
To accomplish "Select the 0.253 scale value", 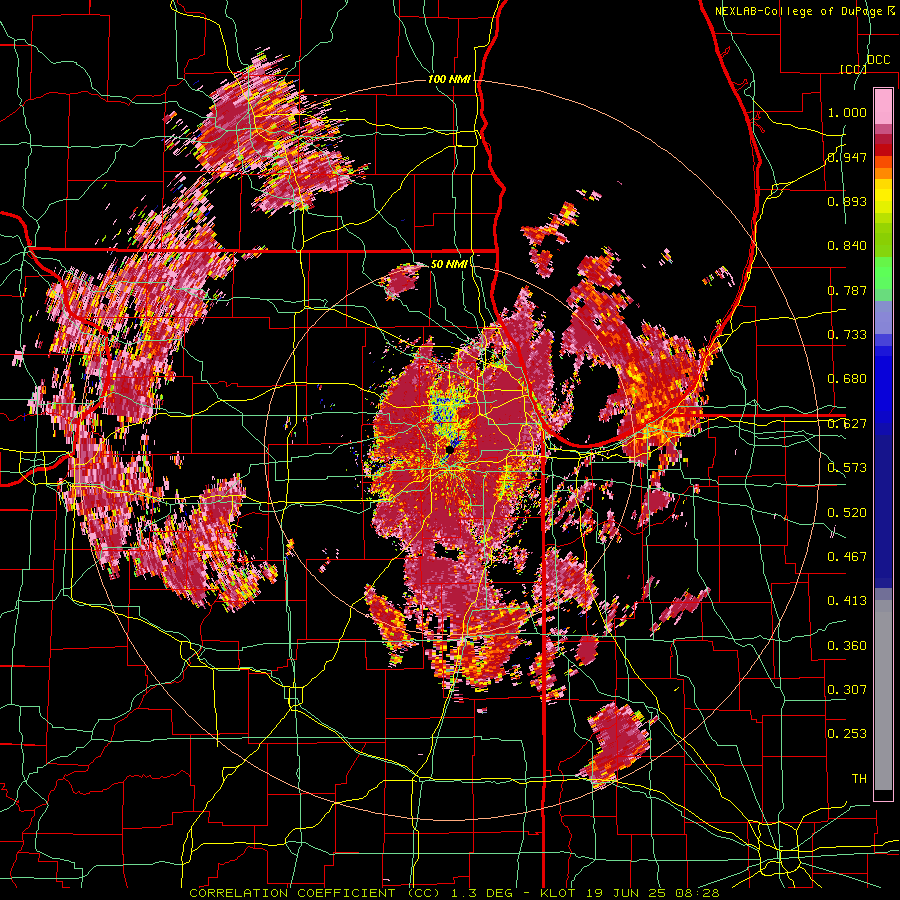I will tap(847, 734).
